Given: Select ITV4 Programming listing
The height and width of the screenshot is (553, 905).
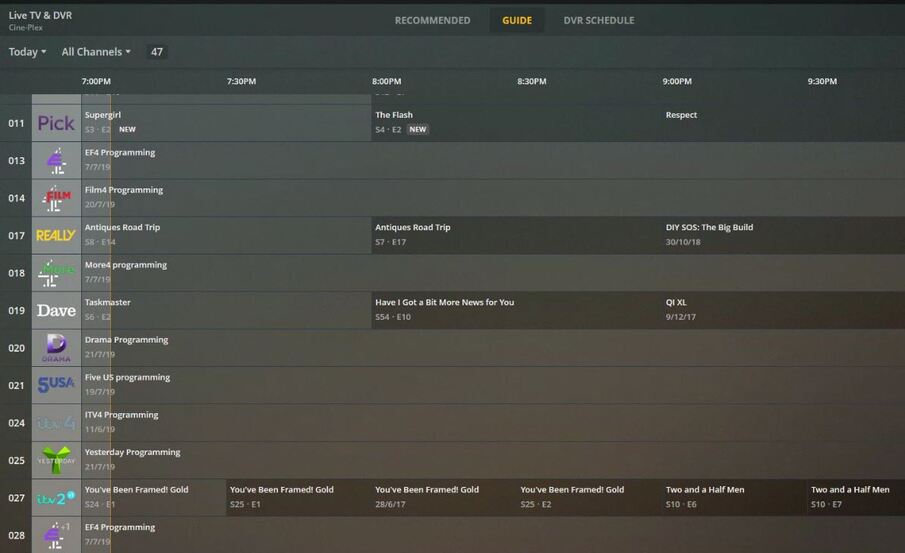Looking at the screenshot, I should click(x=493, y=423).
